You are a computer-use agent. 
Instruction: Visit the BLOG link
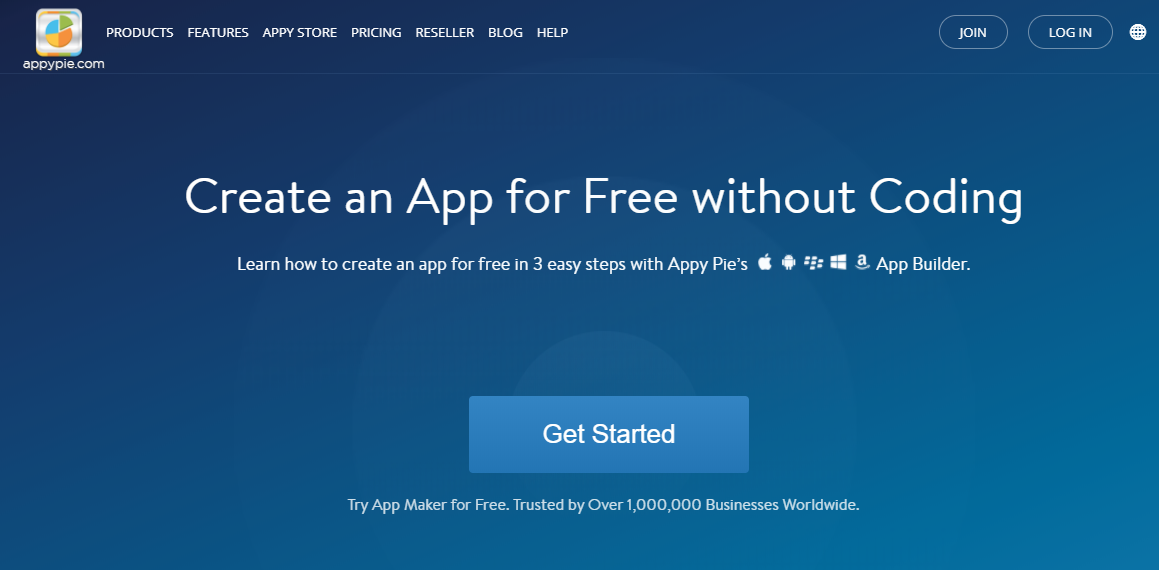tap(506, 33)
